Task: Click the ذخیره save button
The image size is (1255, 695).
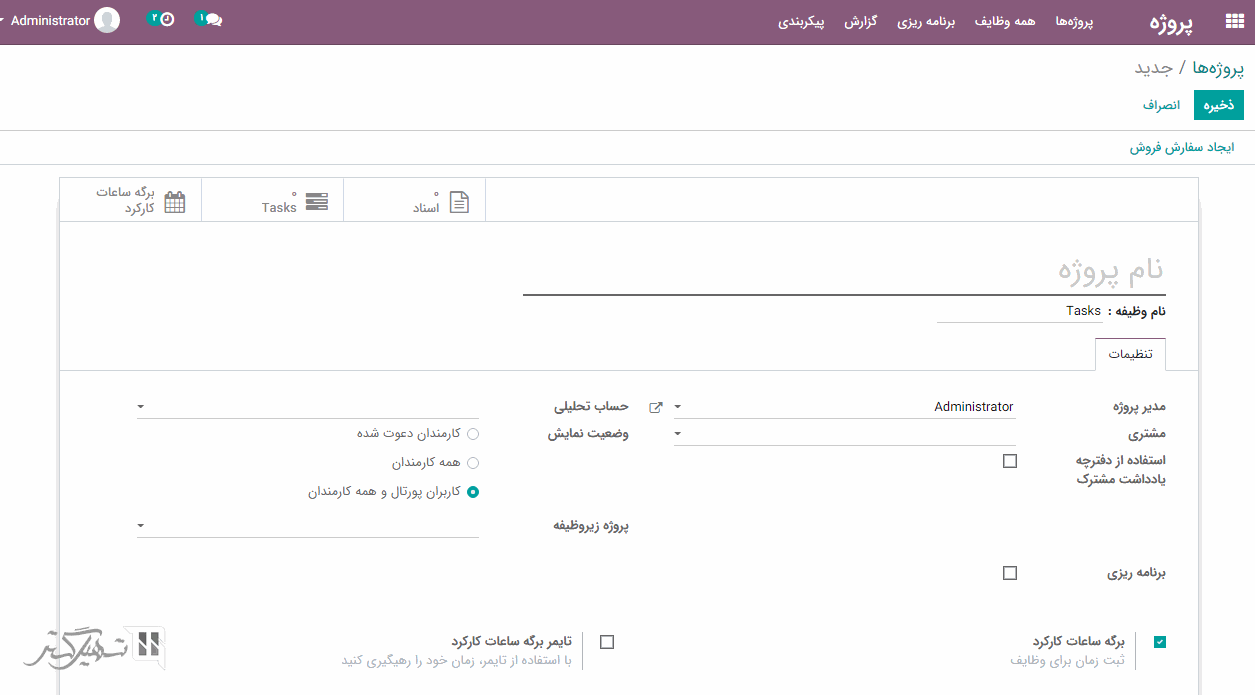Action: (1218, 105)
